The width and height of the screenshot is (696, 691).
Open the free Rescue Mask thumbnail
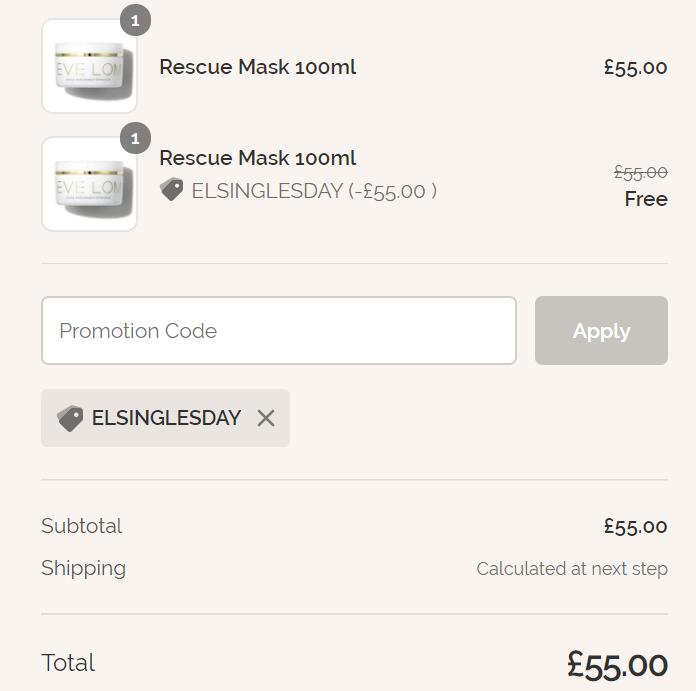pyautogui.click(x=89, y=184)
